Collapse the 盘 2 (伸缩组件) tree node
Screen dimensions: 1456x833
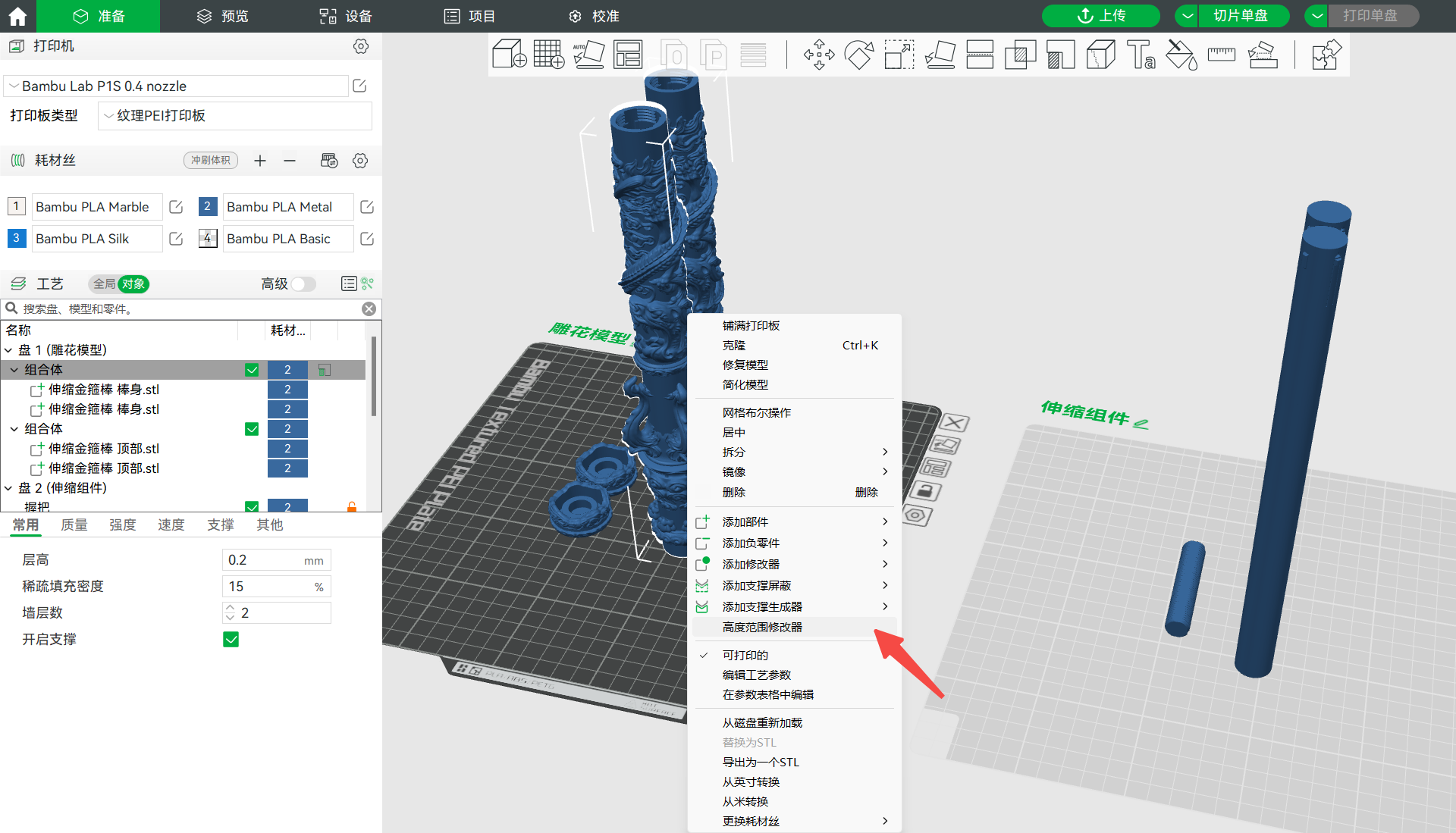tap(8, 488)
